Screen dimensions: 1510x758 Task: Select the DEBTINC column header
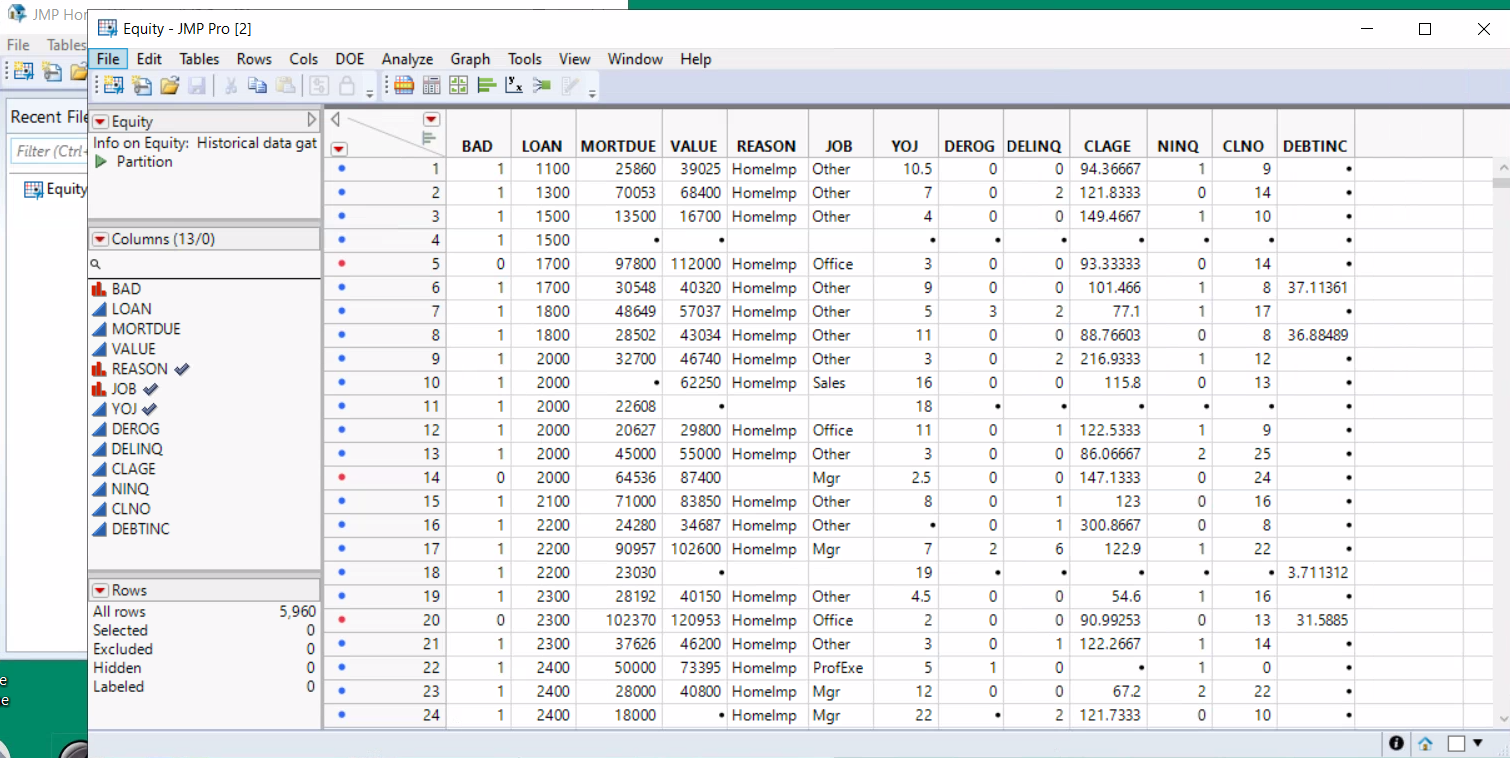coord(1315,146)
